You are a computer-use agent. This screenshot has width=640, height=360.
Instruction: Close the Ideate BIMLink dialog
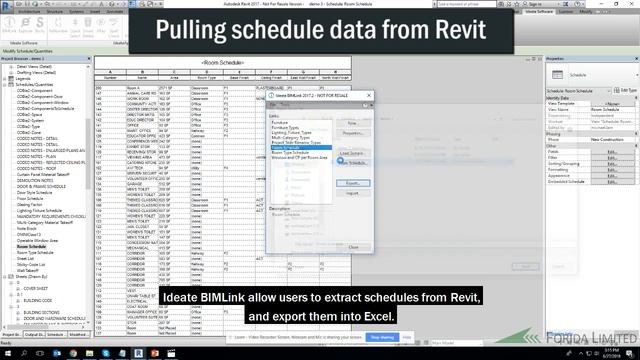369,95
